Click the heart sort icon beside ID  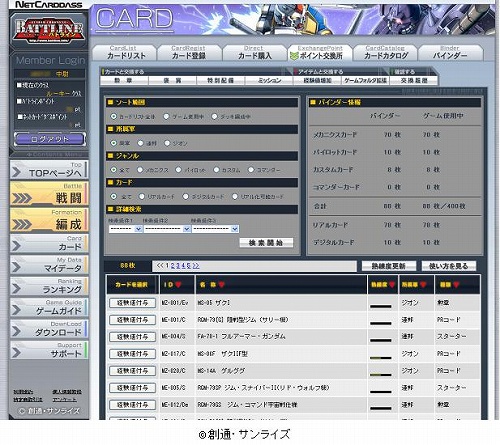click(x=178, y=285)
